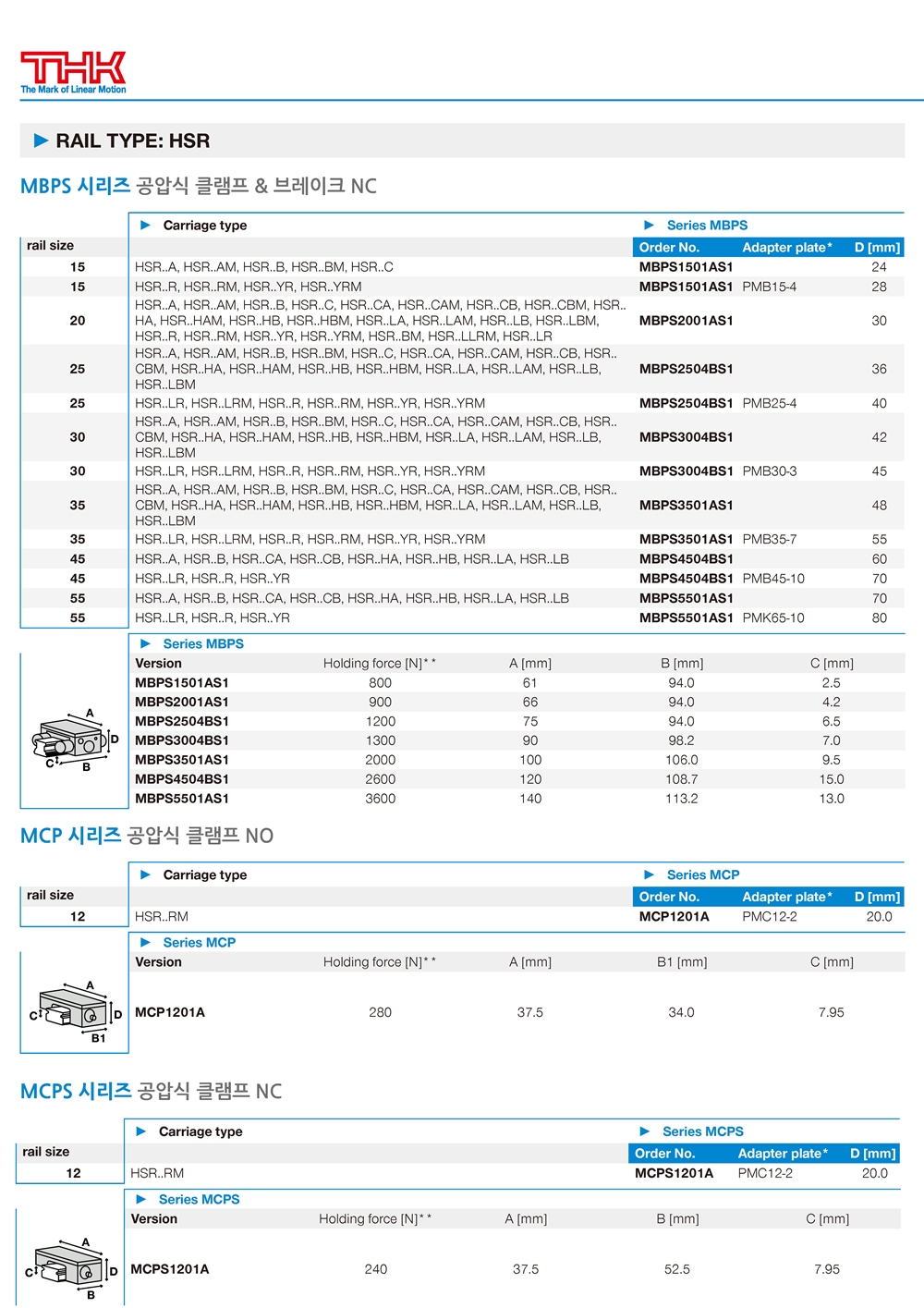The height and width of the screenshot is (1308, 924).
Task: Click the Series MCP header above Order No.
Action: coord(703,875)
